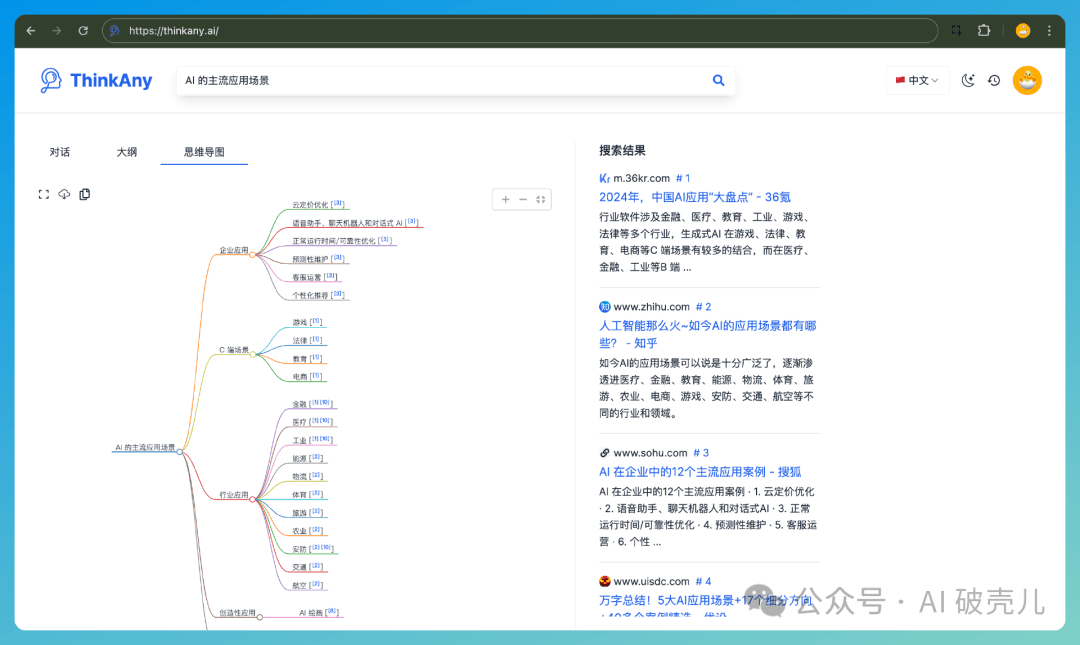Click the browser profile avatar in toolbar
The height and width of the screenshot is (645, 1080).
pos(1023,30)
